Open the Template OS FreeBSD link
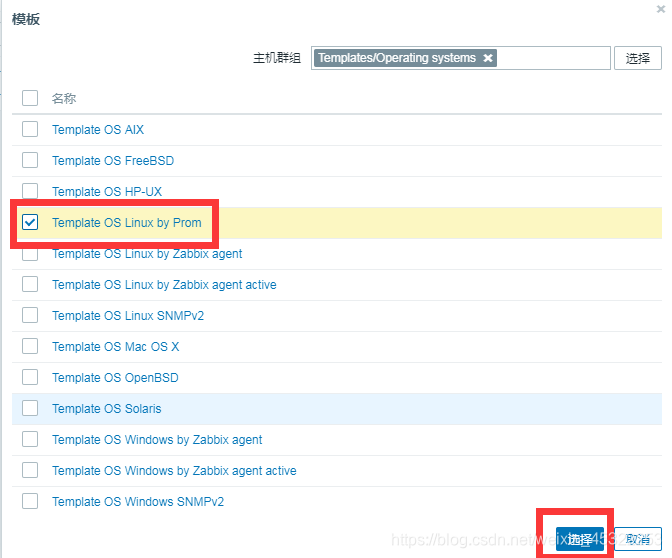The width and height of the screenshot is (672, 558). [113, 161]
